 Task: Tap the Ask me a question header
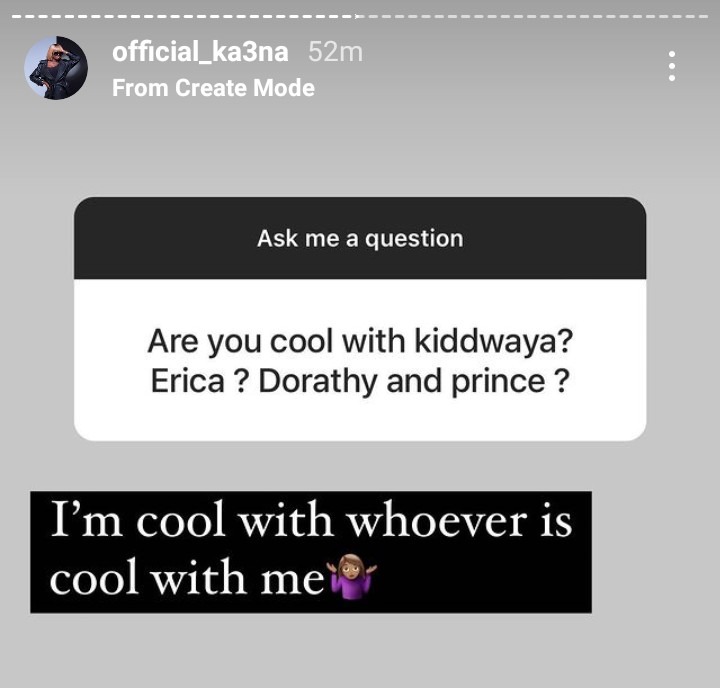click(x=360, y=238)
